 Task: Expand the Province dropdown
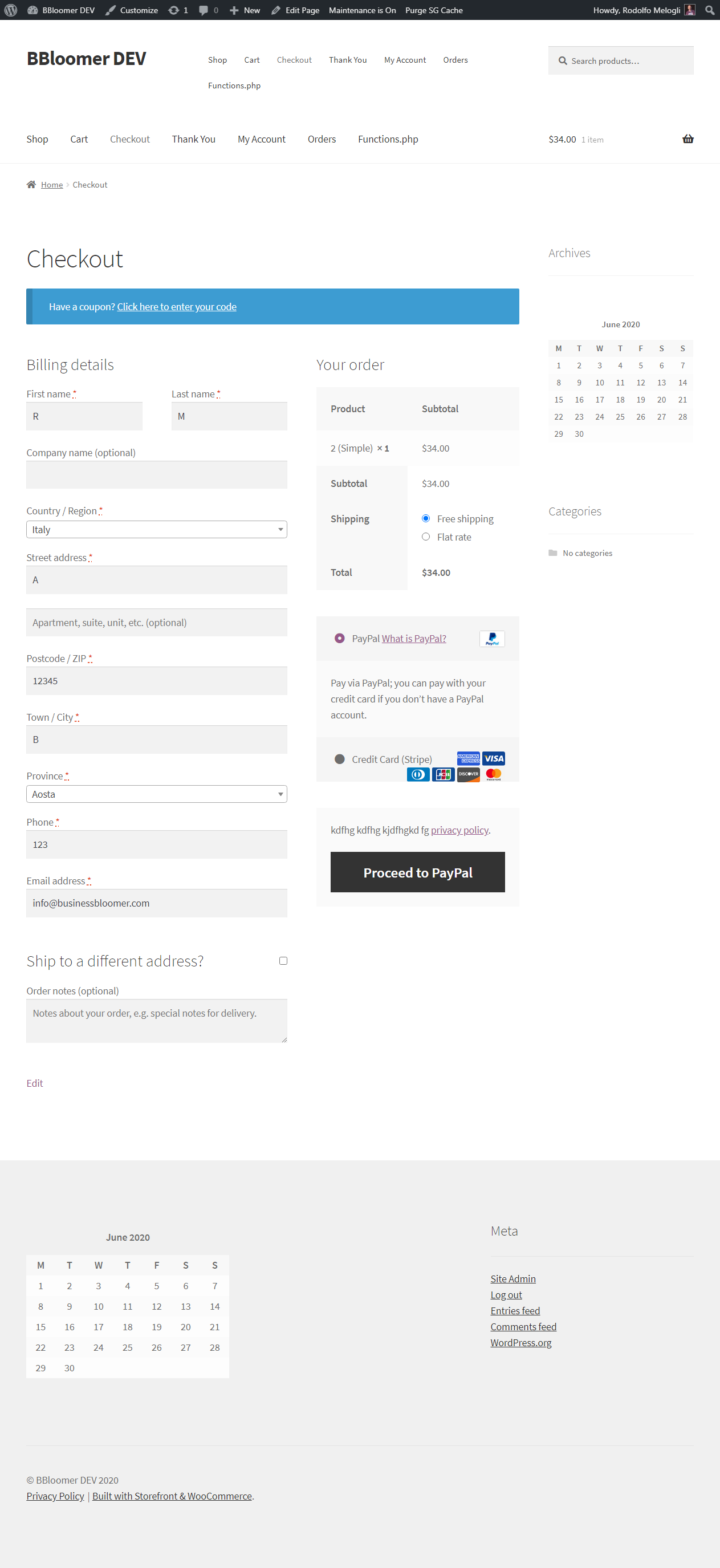click(x=156, y=794)
